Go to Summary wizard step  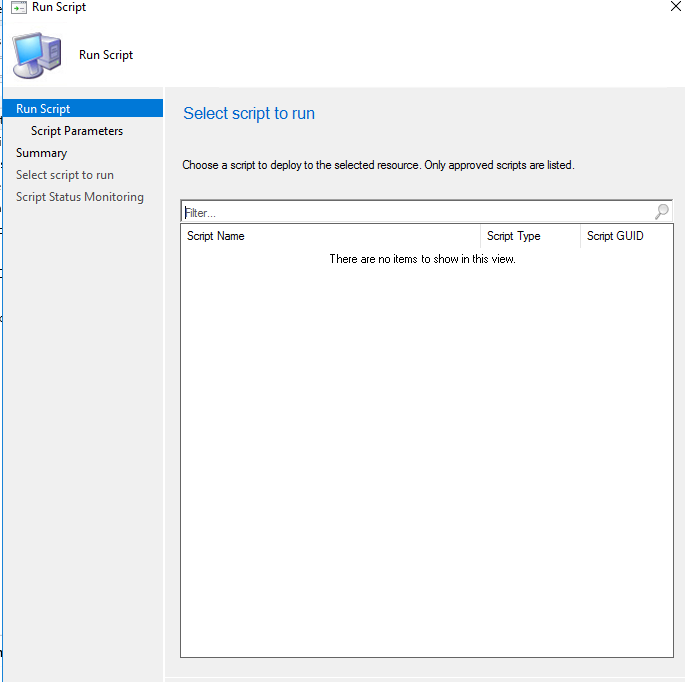(x=42, y=153)
